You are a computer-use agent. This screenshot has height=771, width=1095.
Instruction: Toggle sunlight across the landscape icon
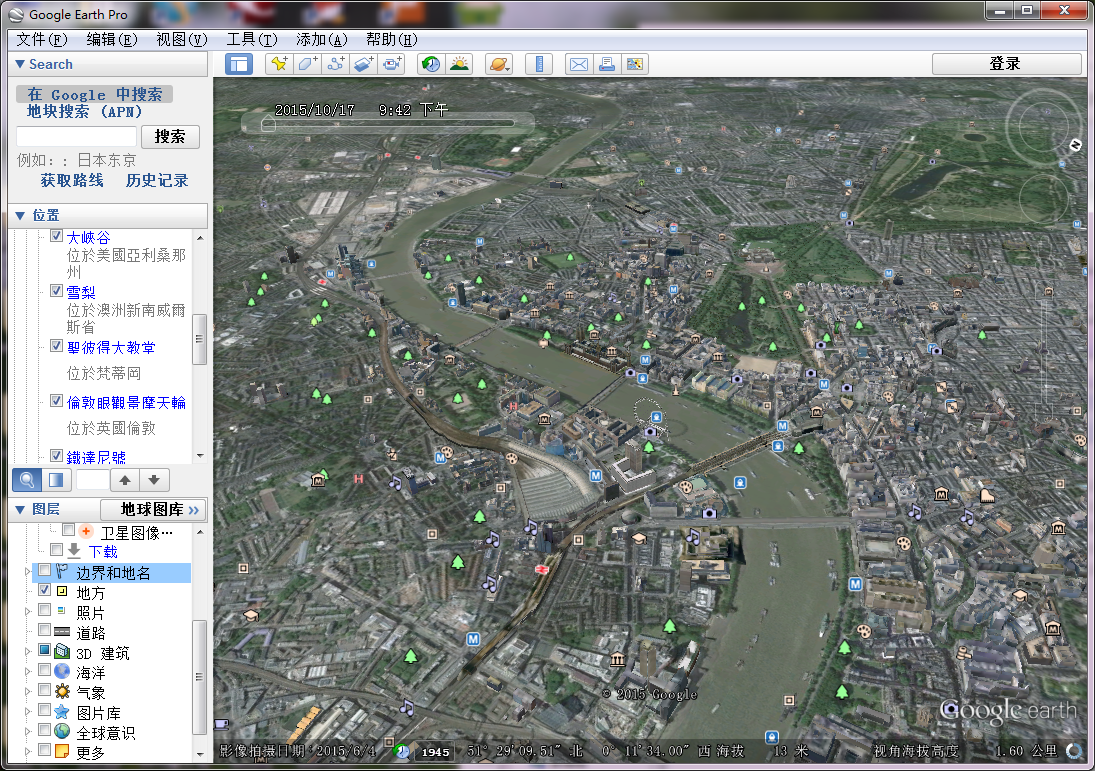tap(459, 64)
